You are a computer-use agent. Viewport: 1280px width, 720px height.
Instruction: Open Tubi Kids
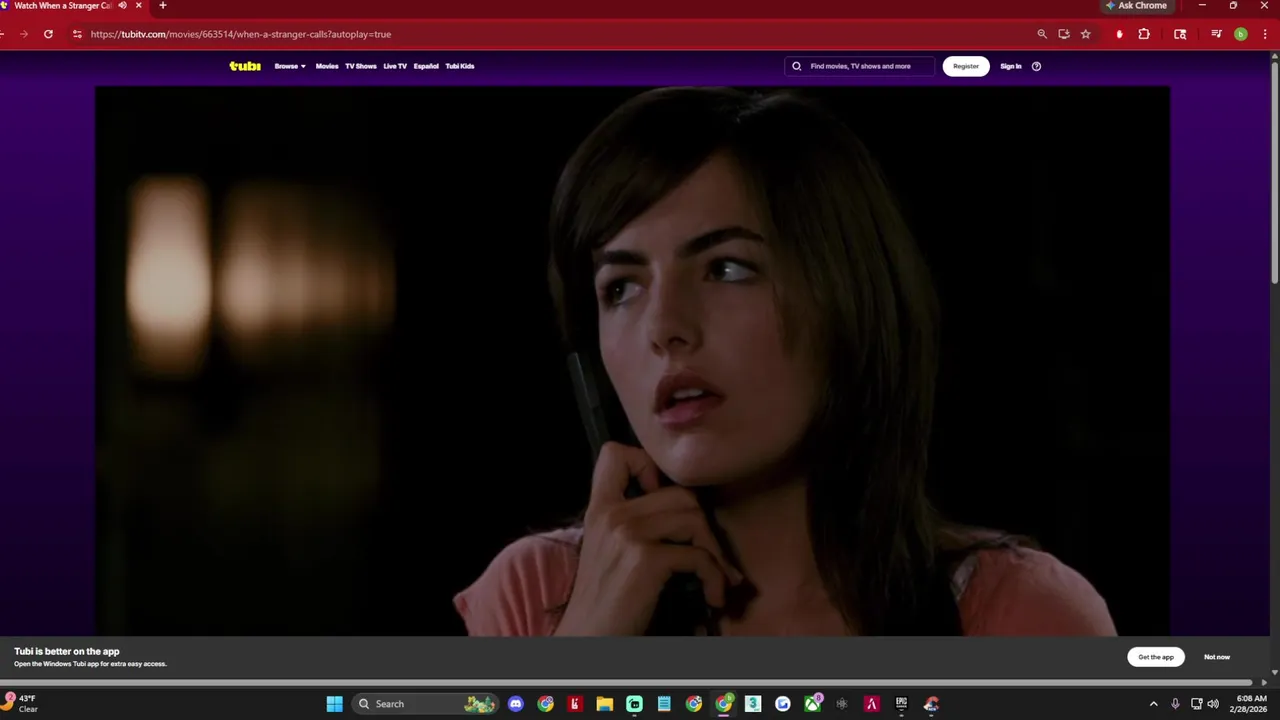pos(460,66)
